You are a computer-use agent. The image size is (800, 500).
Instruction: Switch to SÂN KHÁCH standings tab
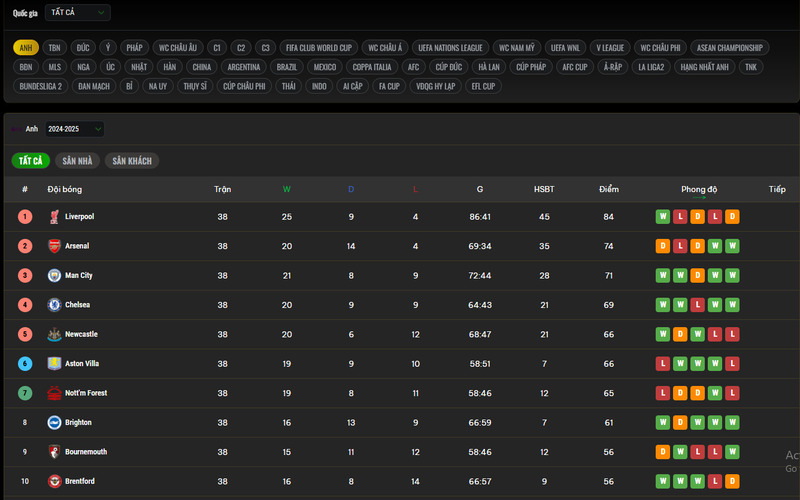coord(132,161)
